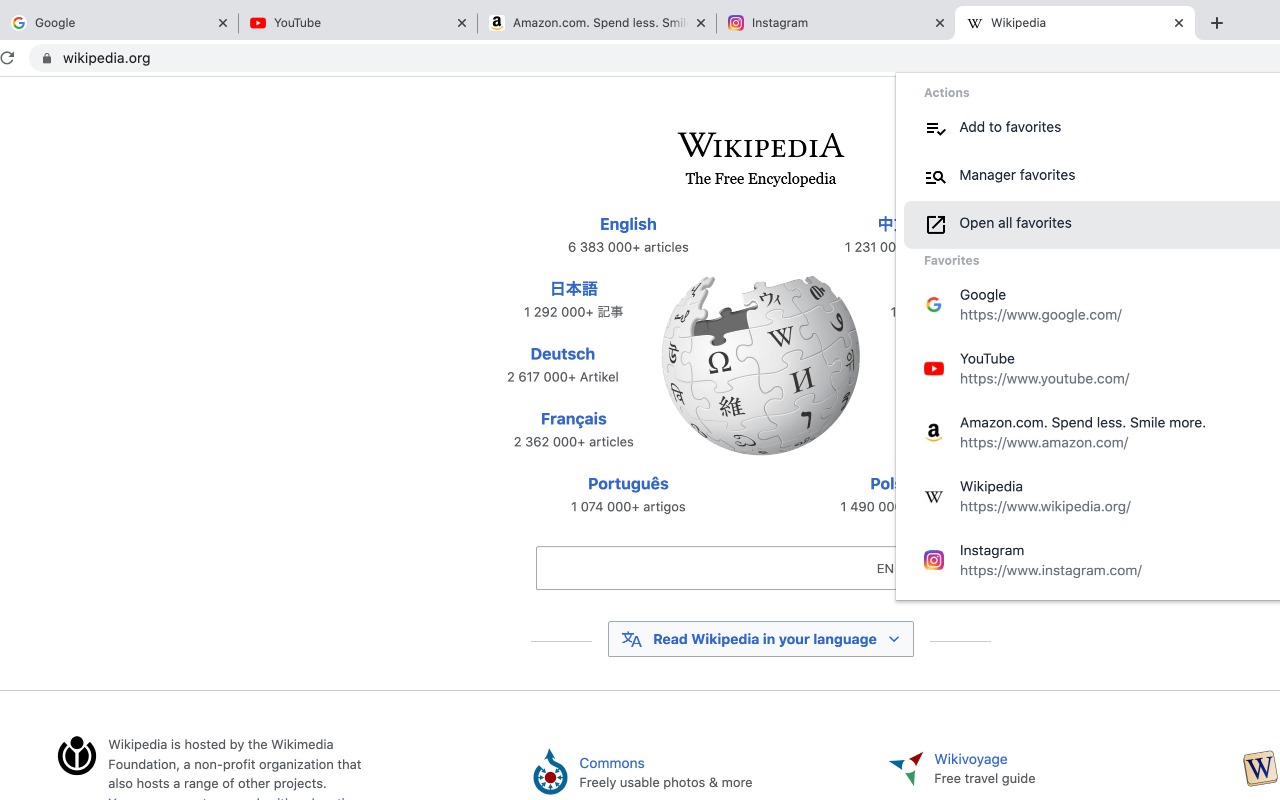Expand Read Wikipedia in your language
Viewport: 1280px width, 800px height.
[x=761, y=639]
